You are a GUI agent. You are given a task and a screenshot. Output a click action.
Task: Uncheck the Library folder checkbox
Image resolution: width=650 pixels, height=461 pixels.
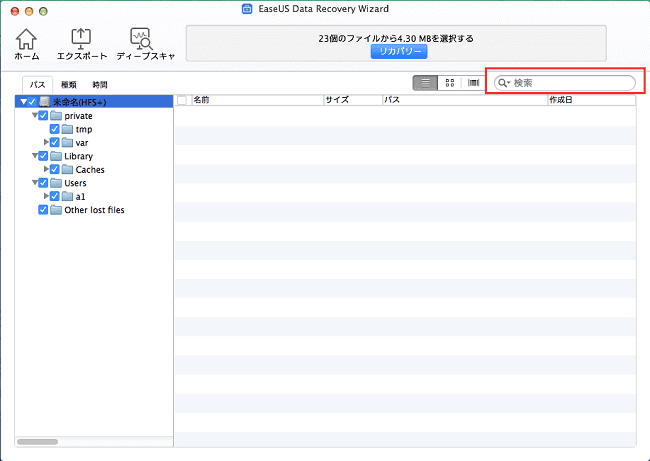(x=43, y=156)
